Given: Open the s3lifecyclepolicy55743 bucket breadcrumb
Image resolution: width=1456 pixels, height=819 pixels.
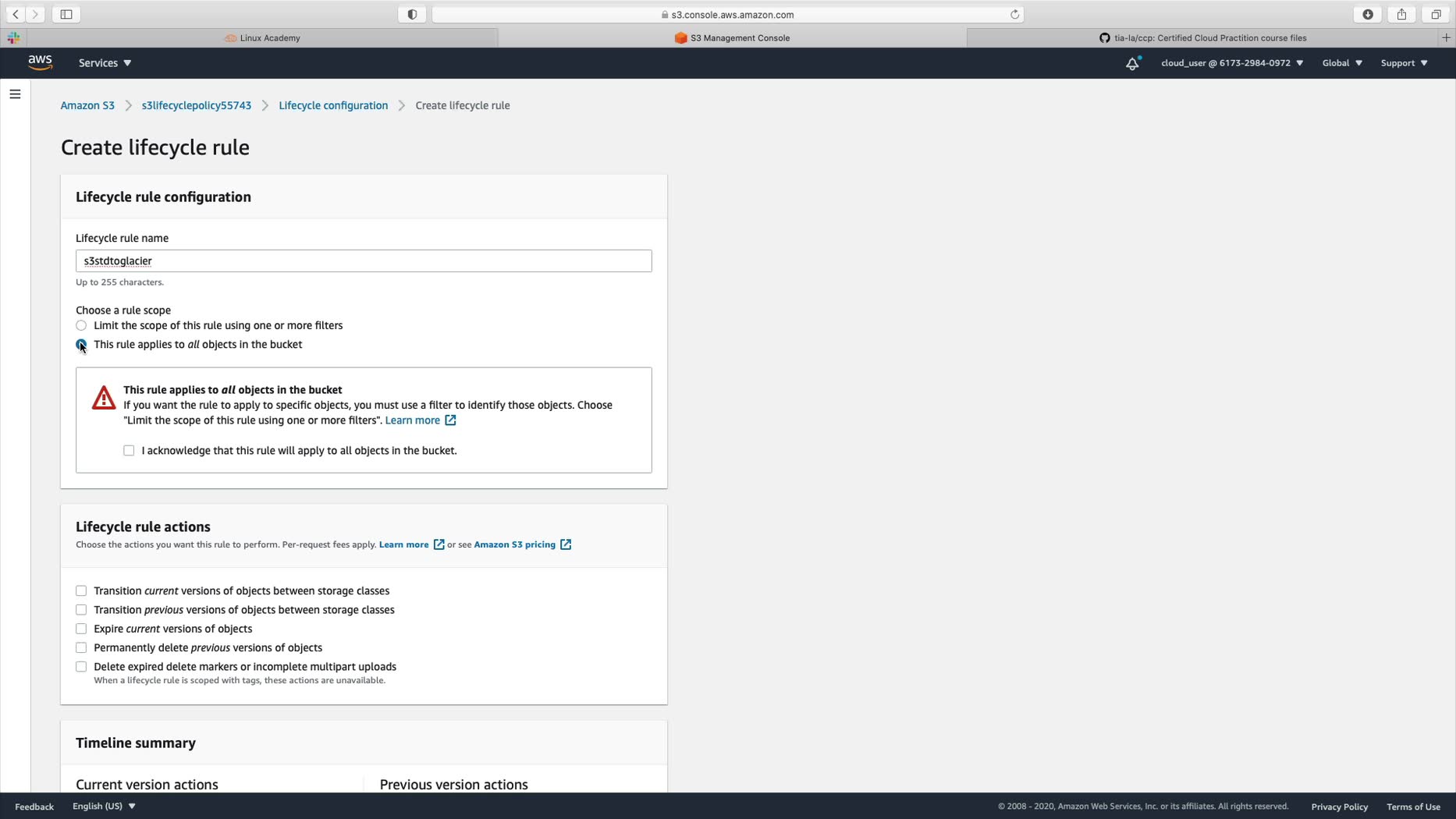Looking at the screenshot, I should click(x=197, y=105).
